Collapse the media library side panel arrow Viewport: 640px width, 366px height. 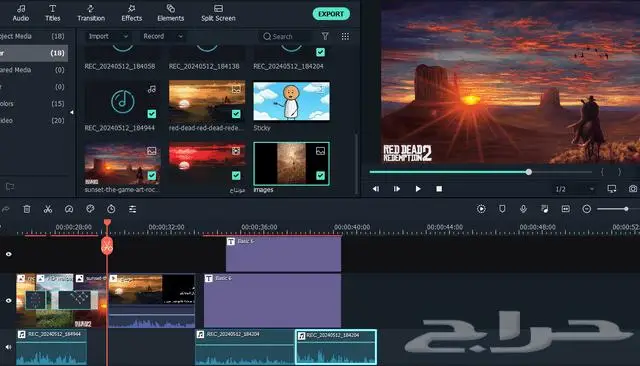click(x=72, y=112)
